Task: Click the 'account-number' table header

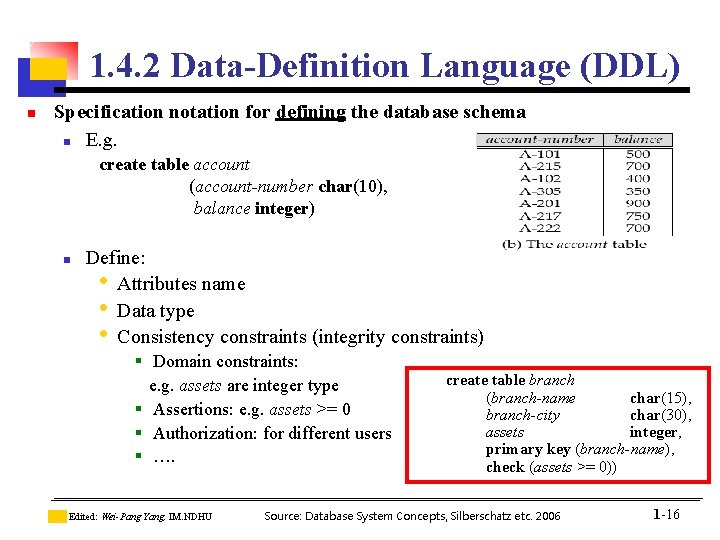Action: point(540,140)
